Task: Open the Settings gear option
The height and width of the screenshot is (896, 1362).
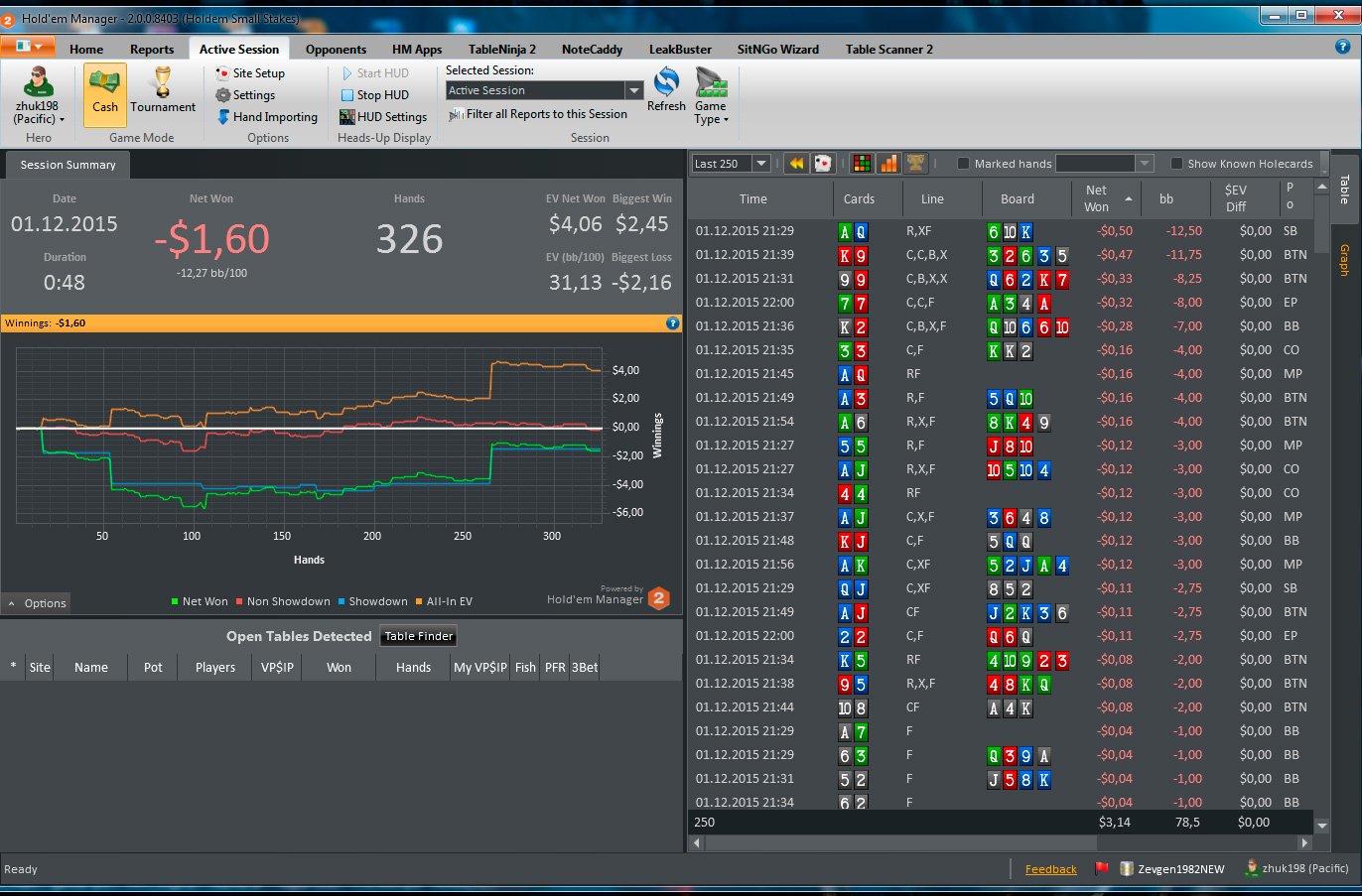Action: pos(245,95)
